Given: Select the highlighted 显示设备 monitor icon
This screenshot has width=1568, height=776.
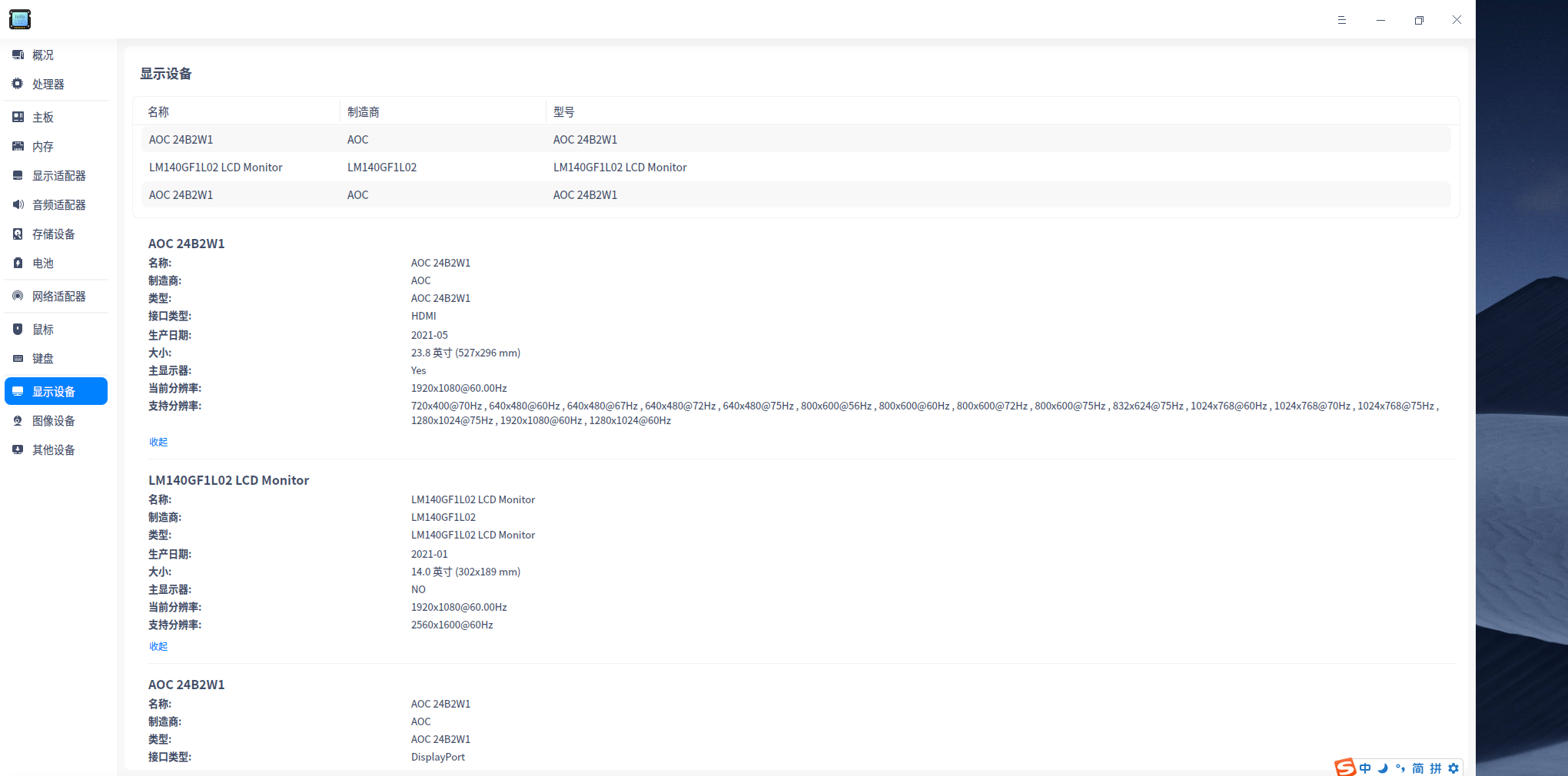Looking at the screenshot, I should (18, 391).
